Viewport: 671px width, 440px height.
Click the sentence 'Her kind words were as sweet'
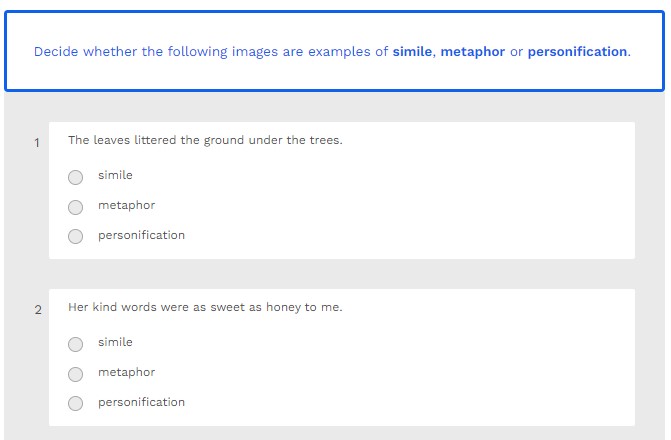205,307
